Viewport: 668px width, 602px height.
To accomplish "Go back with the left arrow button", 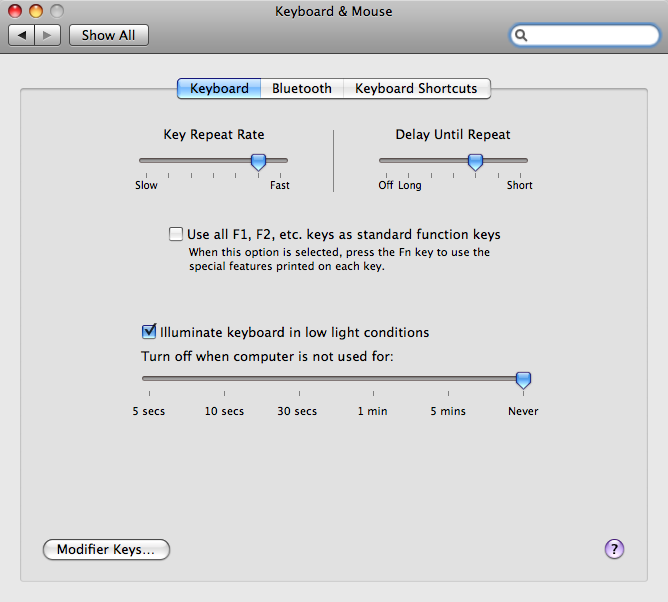I will pyautogui.click(x=22, y=35).
